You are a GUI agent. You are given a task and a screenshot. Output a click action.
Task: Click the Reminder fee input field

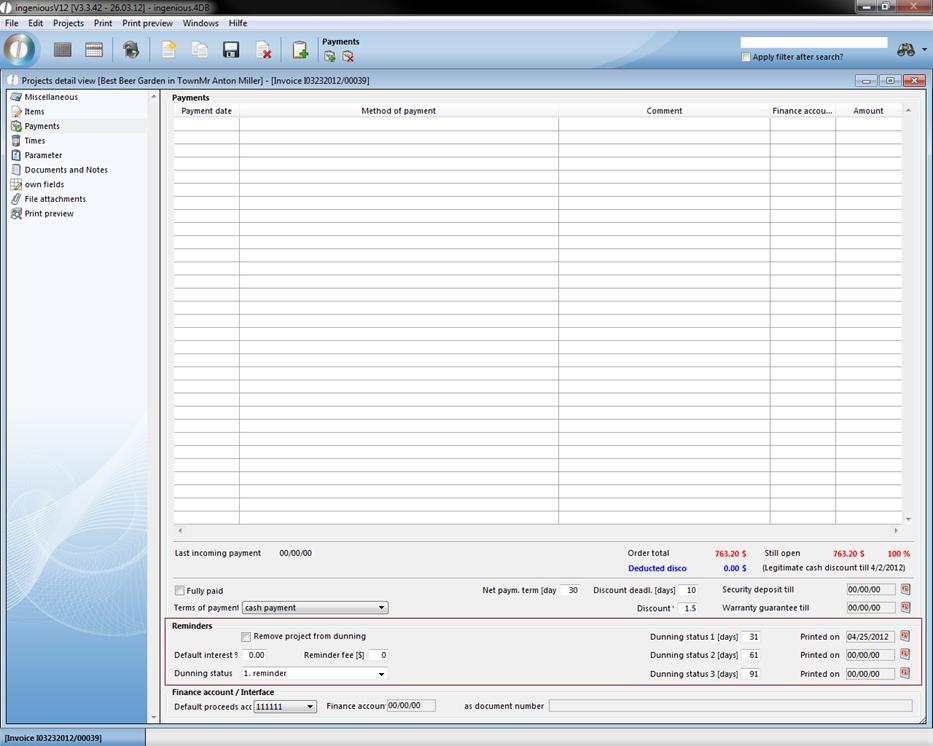point(378,655)
